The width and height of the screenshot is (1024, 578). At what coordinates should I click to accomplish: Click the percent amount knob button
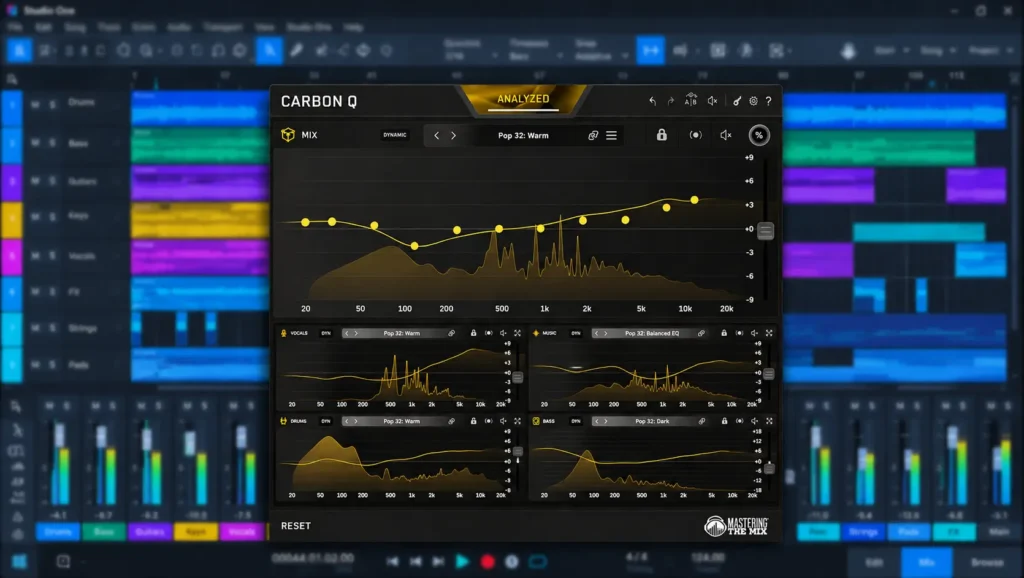(x=759, y=135)
